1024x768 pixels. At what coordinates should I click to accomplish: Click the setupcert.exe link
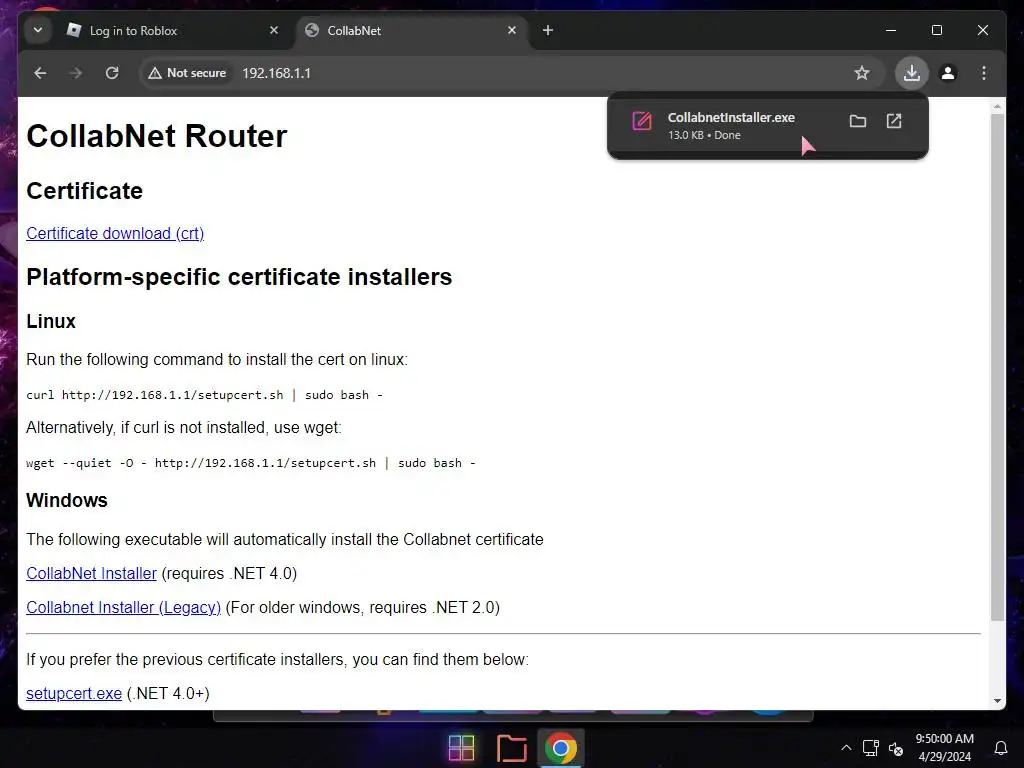click(x=74, y=694)
